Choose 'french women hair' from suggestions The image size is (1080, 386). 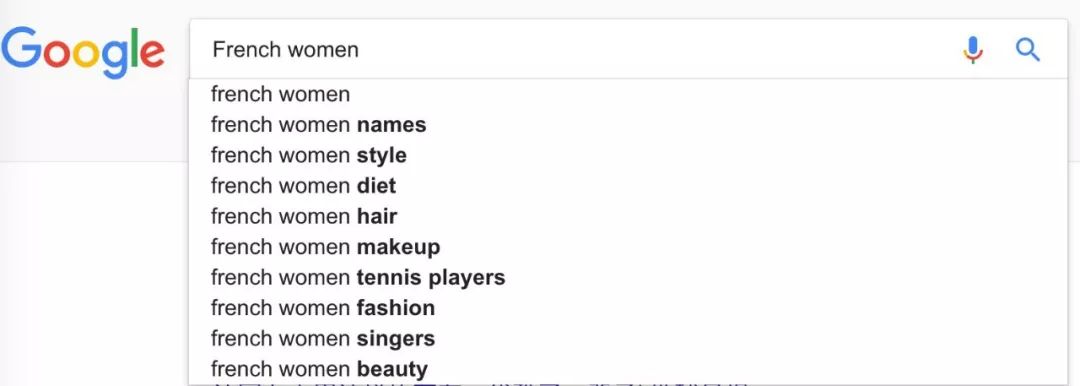click(x=628, y=216)
